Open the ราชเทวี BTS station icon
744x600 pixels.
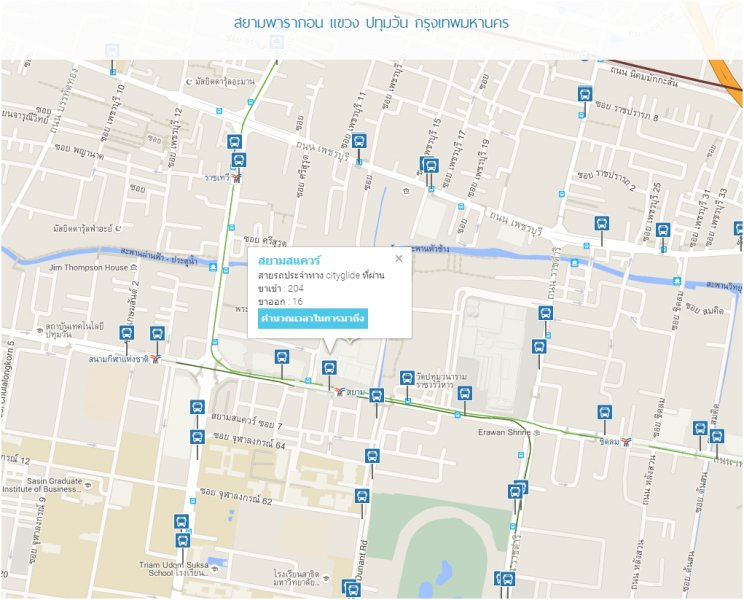pos(237,177)
